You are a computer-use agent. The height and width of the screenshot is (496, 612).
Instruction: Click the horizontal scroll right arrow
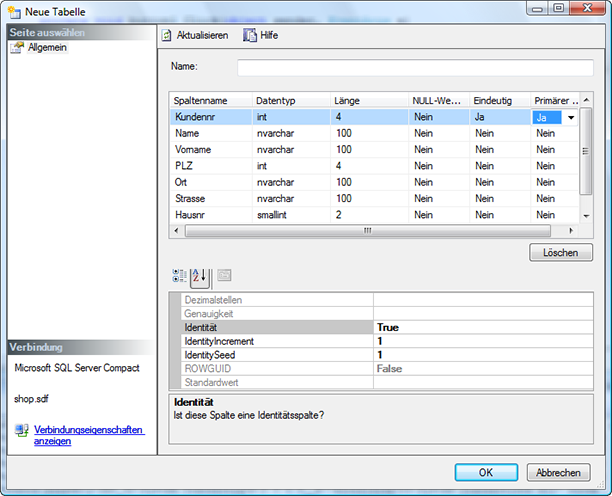click(571, 231)
